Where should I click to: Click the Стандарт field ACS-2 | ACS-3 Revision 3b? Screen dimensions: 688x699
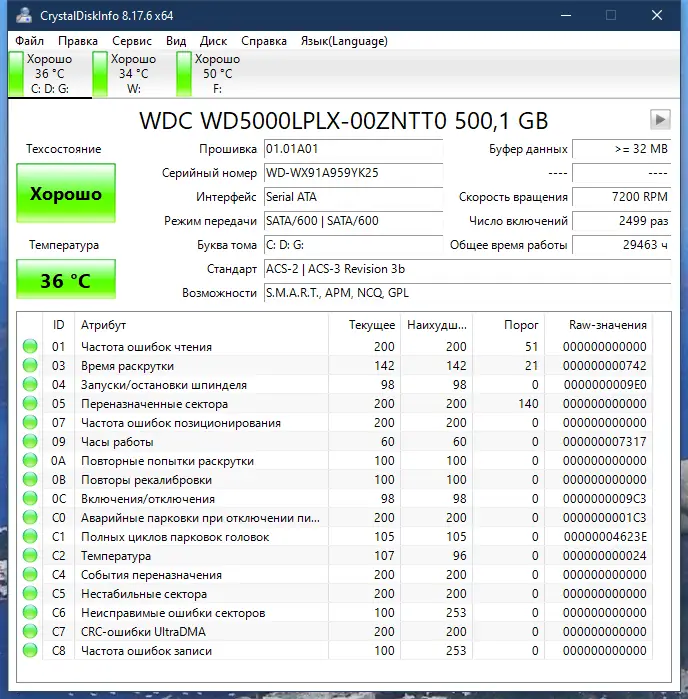point(467,269)
